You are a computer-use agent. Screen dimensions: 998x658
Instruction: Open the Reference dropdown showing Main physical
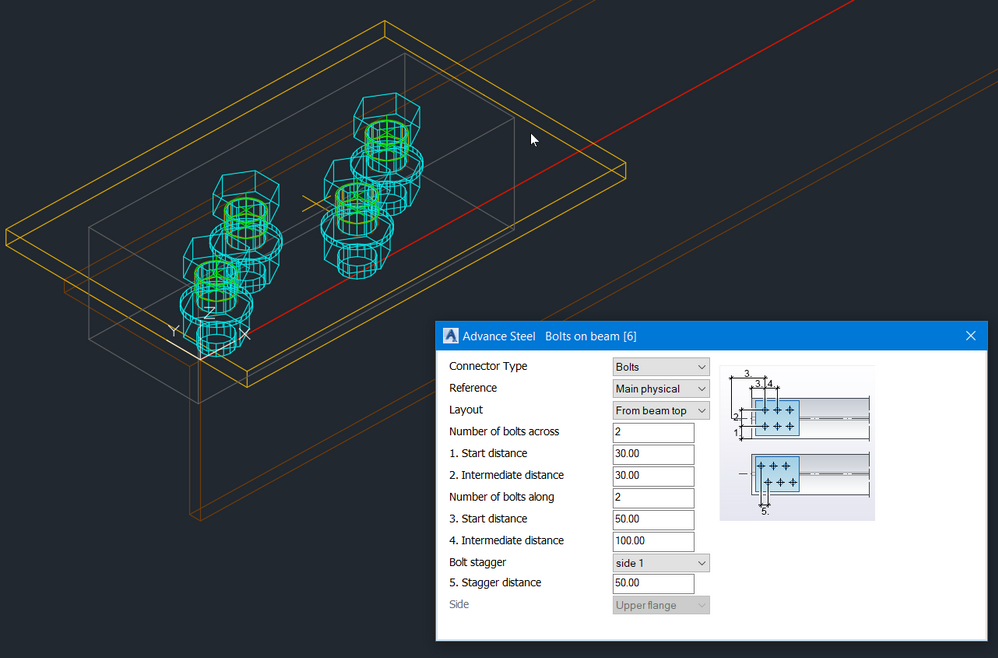[x=661, y=389]
